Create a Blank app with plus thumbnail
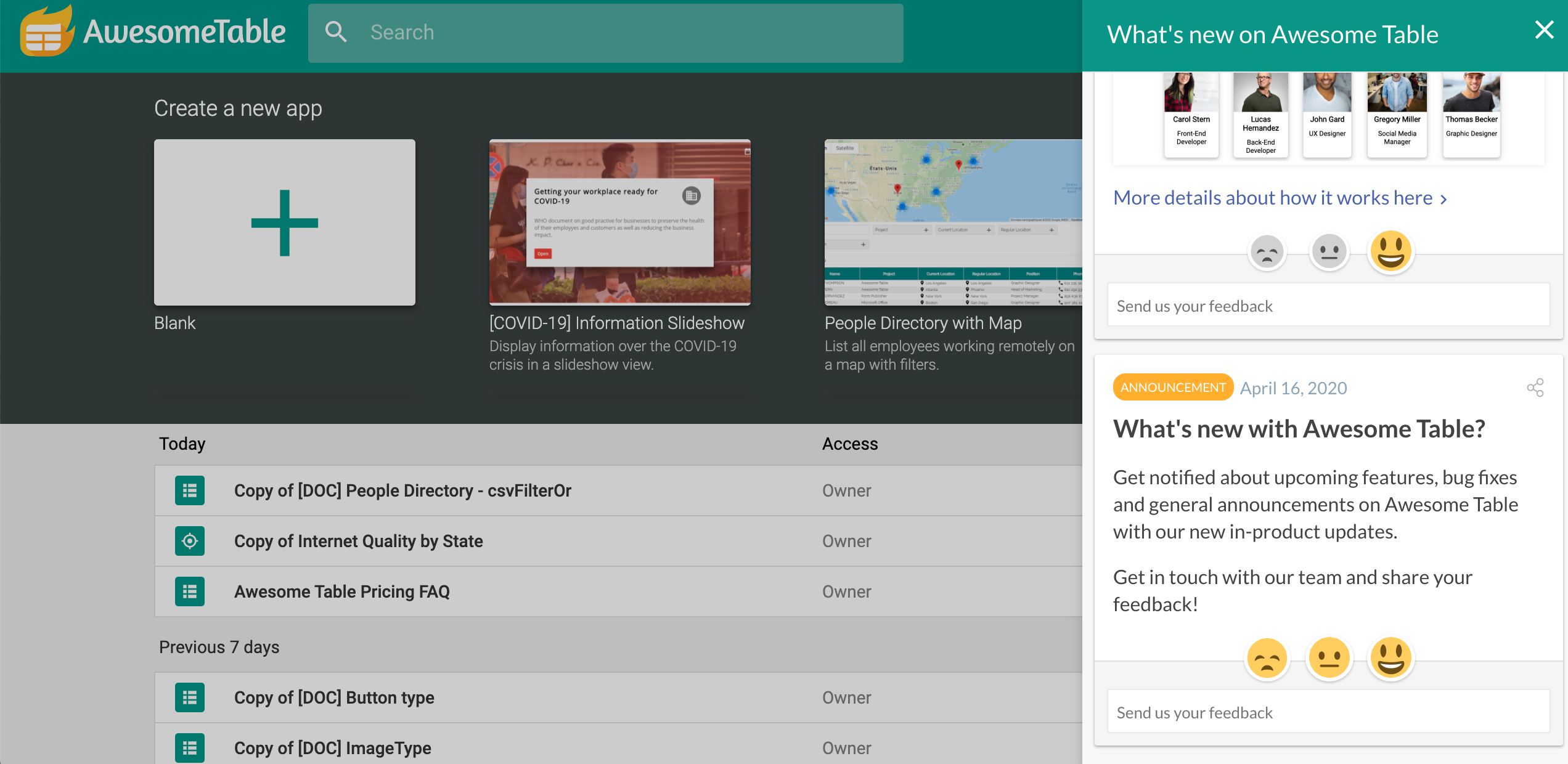1568x764 pixels. pyautogui.click(x=285, y=222)
